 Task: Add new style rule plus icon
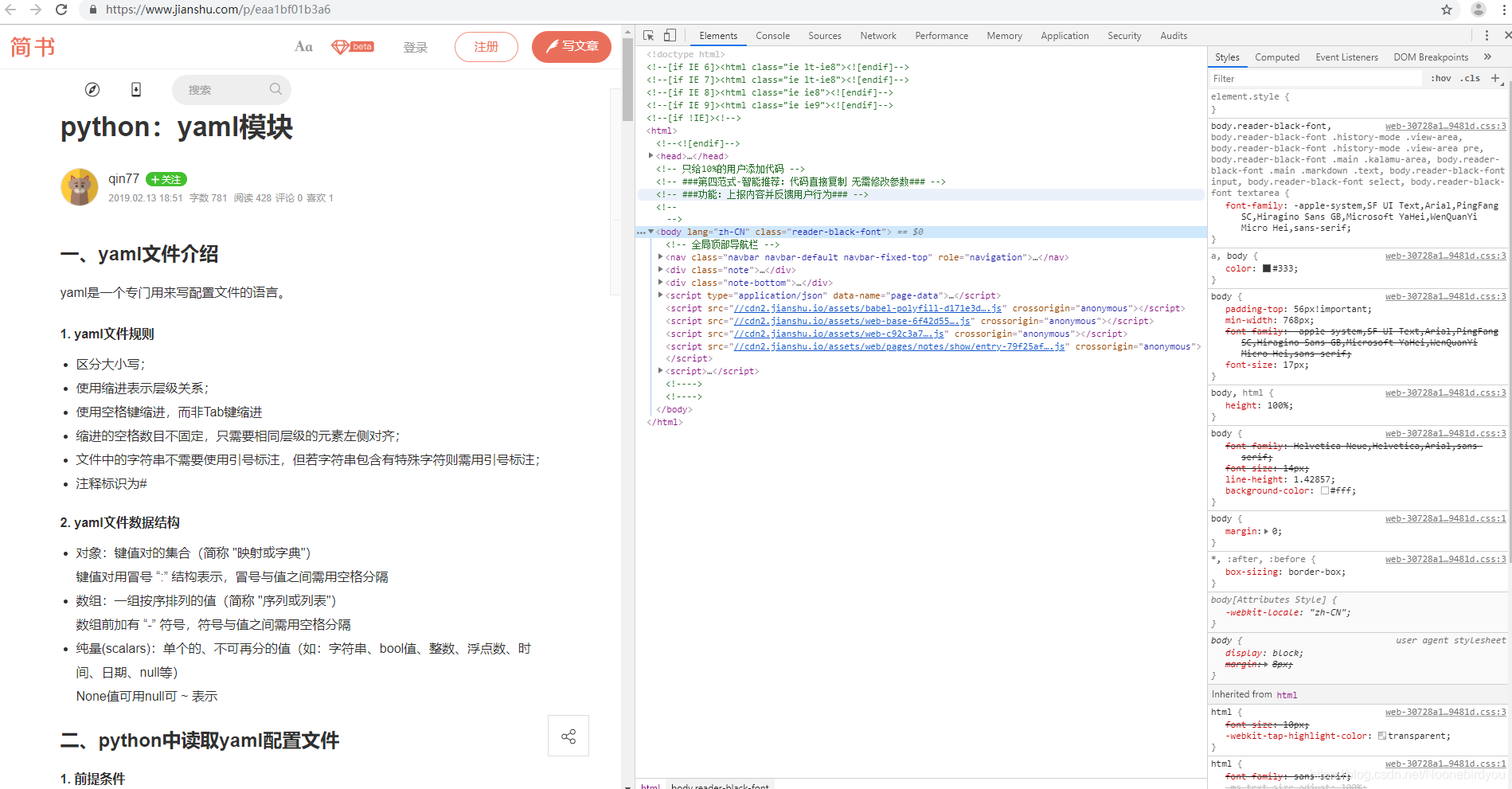coord(1496,78)
